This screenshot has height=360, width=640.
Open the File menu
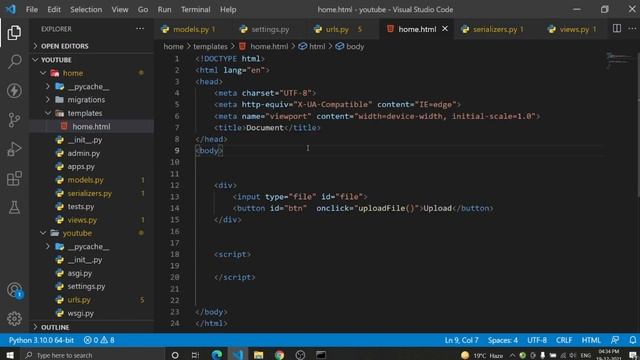(x=32, y=9)
